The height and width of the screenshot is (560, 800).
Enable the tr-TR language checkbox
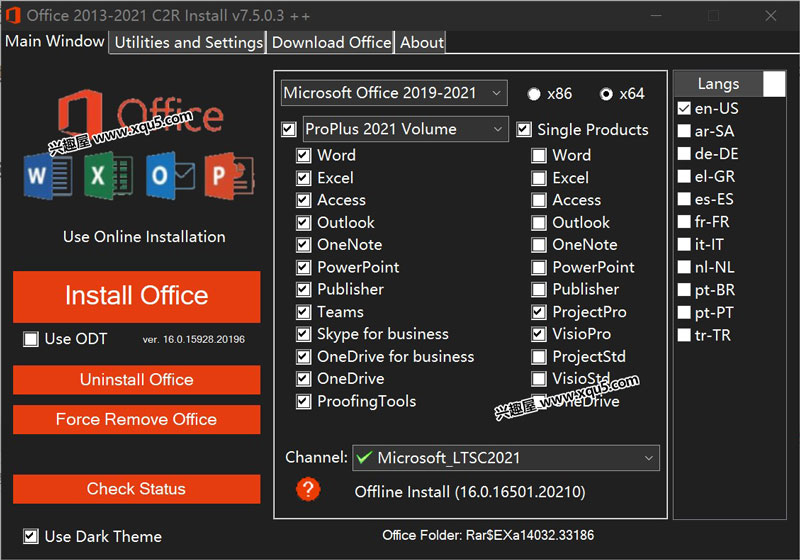[x=684, y=335]
